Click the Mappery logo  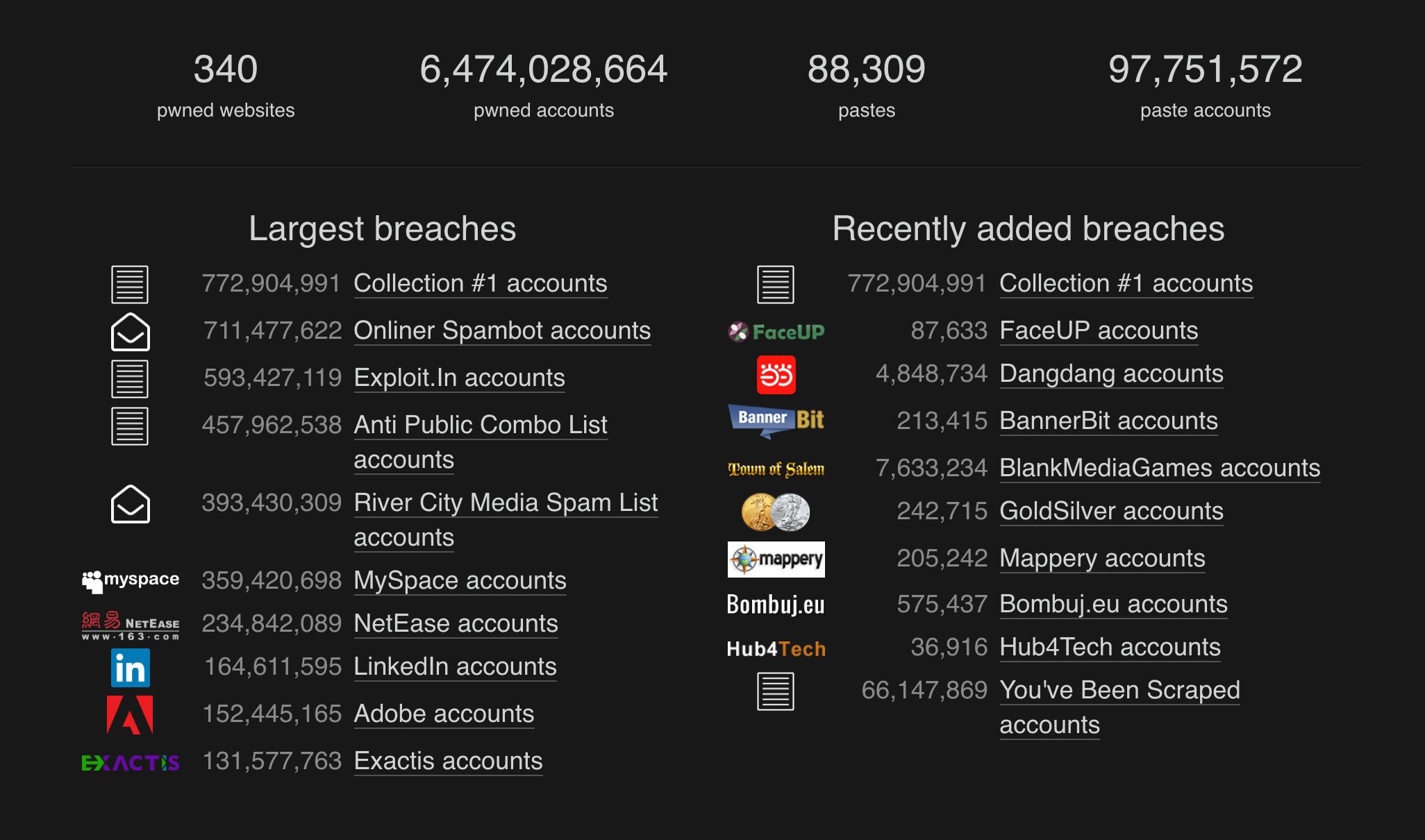(x=776, y=559)
